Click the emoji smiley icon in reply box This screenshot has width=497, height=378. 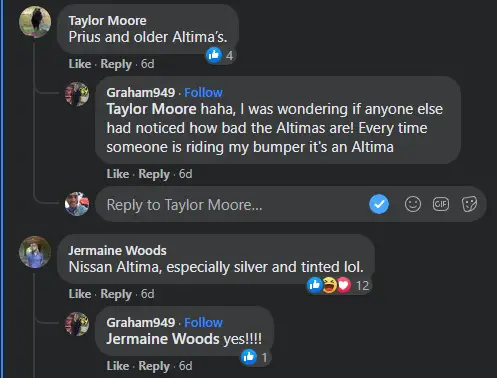pyautogui.click(x=413, y=204)
